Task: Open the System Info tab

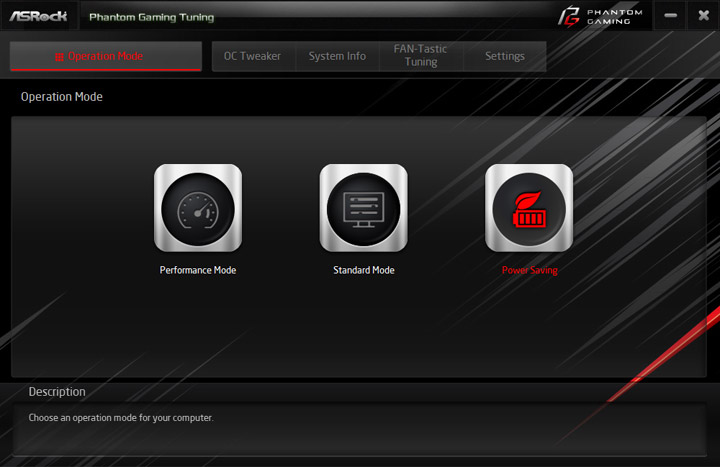Action: pos(337,56)
